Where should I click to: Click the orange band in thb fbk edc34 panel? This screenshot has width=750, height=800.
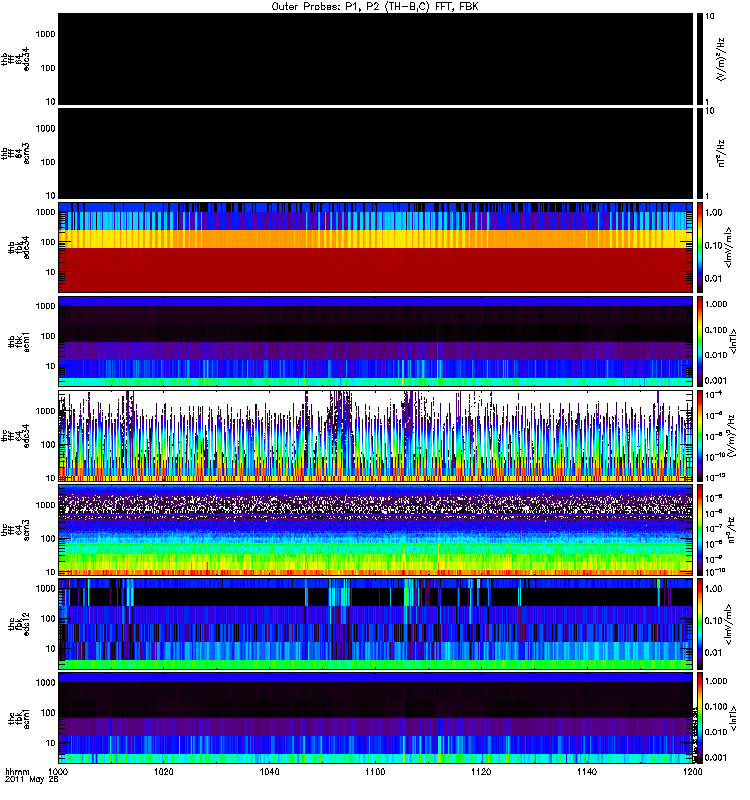[x=375, y=239]
